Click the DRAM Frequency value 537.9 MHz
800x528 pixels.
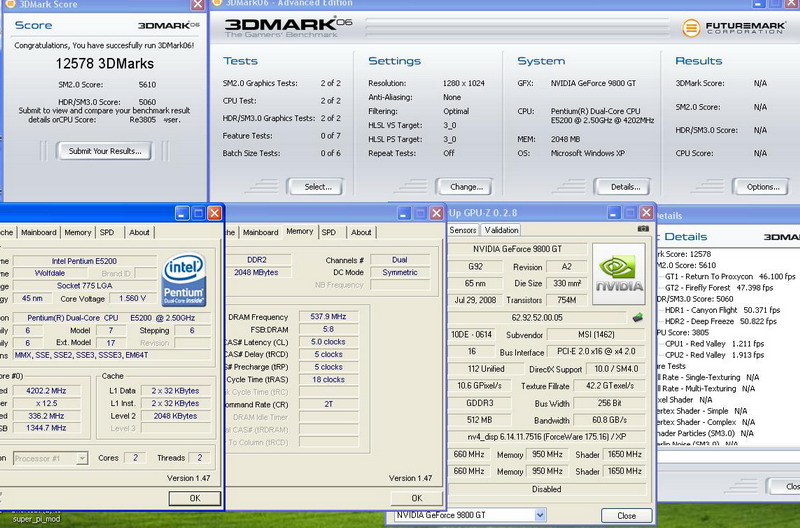(x=328, y=317)
